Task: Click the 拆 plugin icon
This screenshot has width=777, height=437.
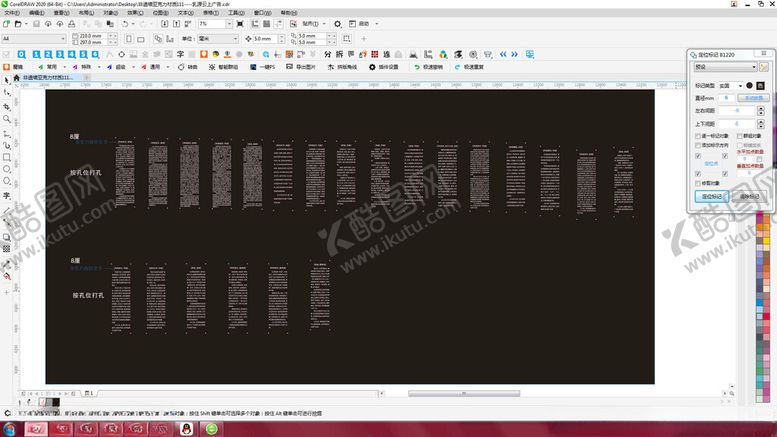Action: (x=339, y=55)
